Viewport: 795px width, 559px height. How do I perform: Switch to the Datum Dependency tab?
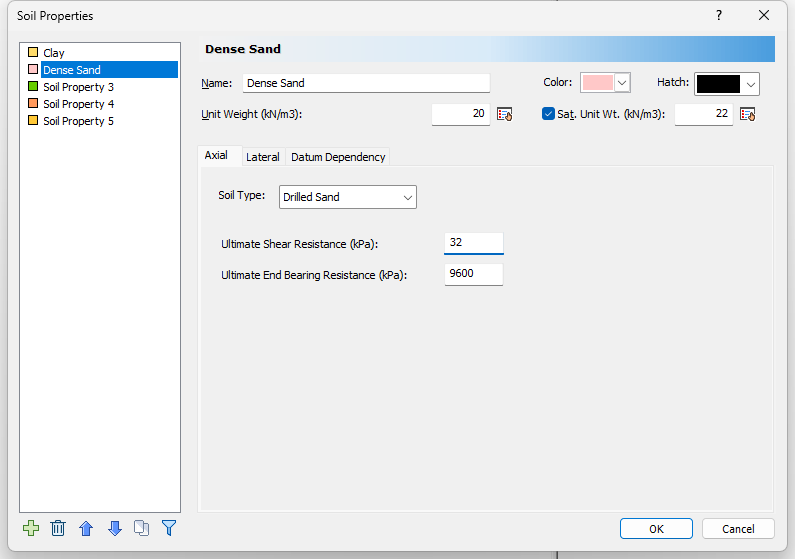[x=338, y=157]
